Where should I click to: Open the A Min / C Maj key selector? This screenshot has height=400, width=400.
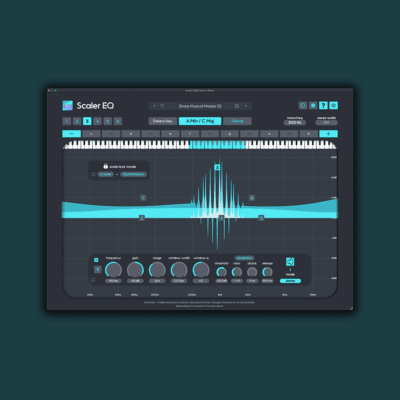(200, 121)
